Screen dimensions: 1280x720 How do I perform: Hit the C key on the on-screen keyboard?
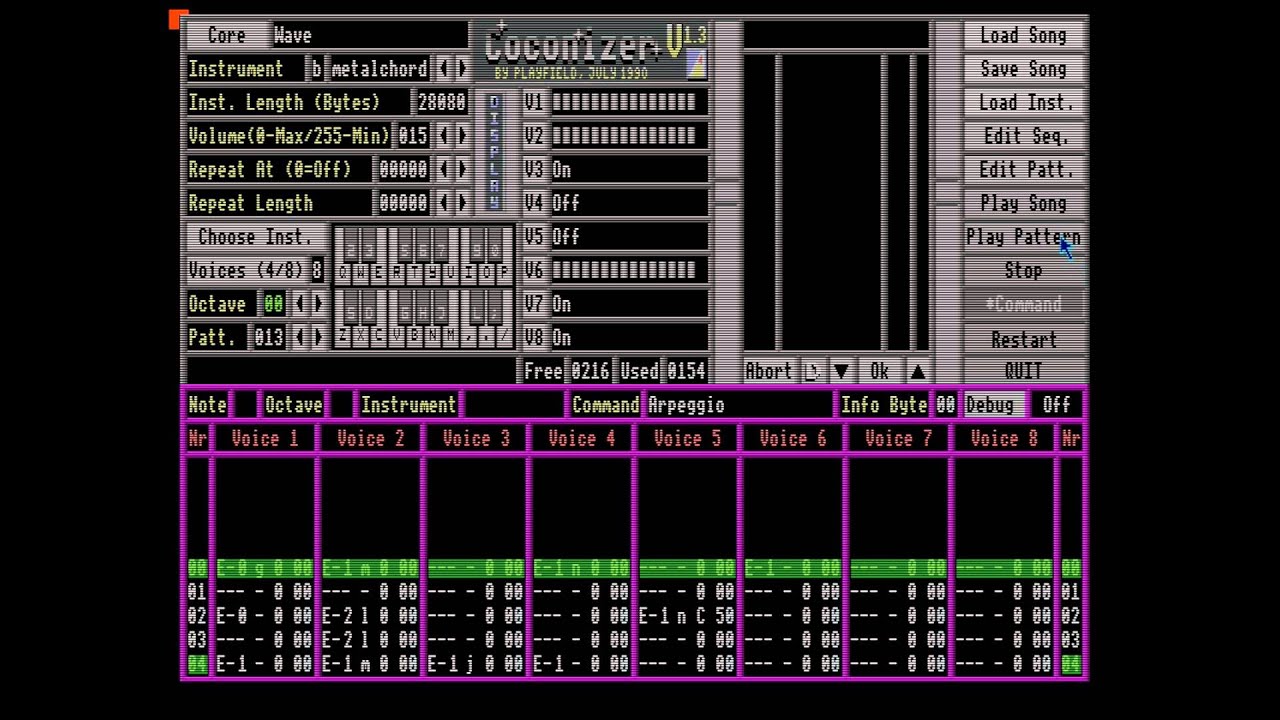pos(379,337)
